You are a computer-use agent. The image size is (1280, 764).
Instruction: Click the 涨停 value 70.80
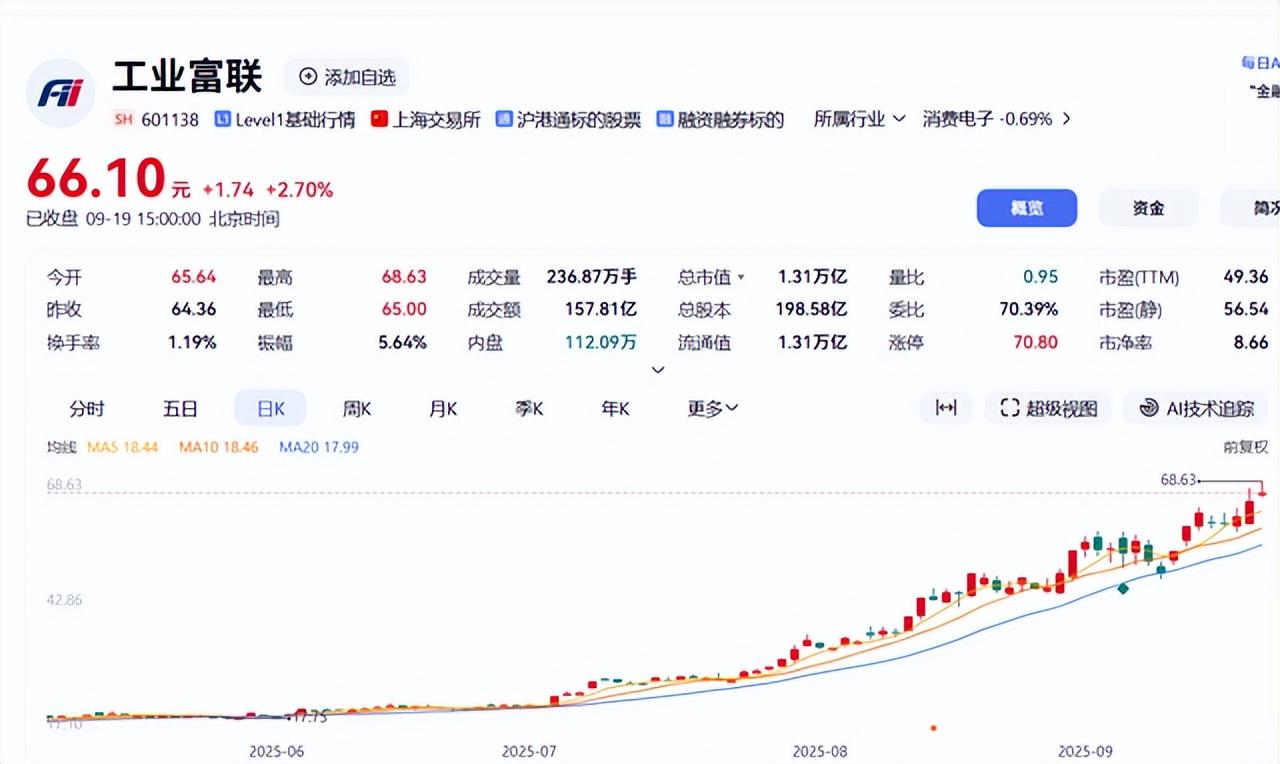[x=1035, y=342]
